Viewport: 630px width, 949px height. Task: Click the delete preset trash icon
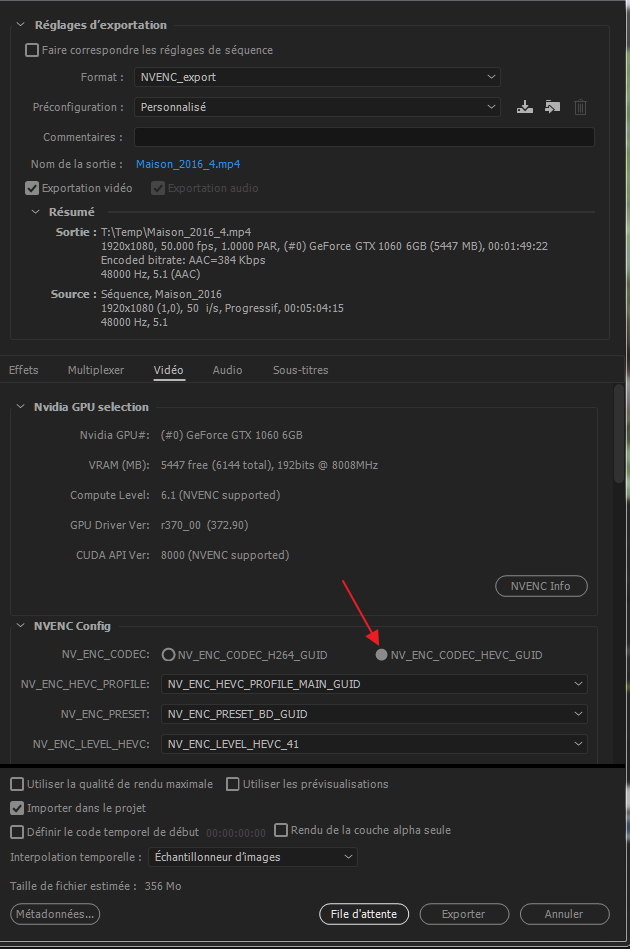click(580, 107)
